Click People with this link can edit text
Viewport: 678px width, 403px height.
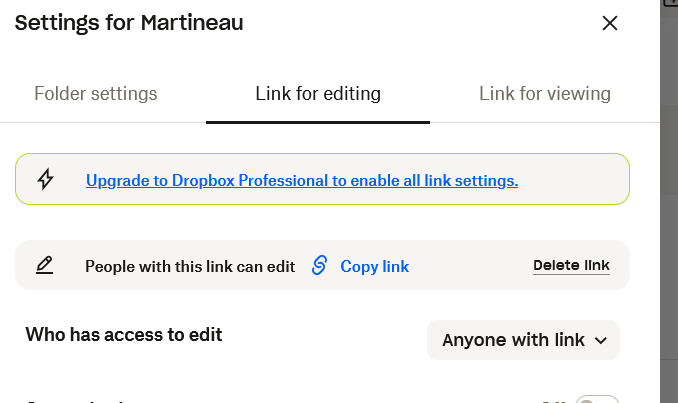pos(190,267)
